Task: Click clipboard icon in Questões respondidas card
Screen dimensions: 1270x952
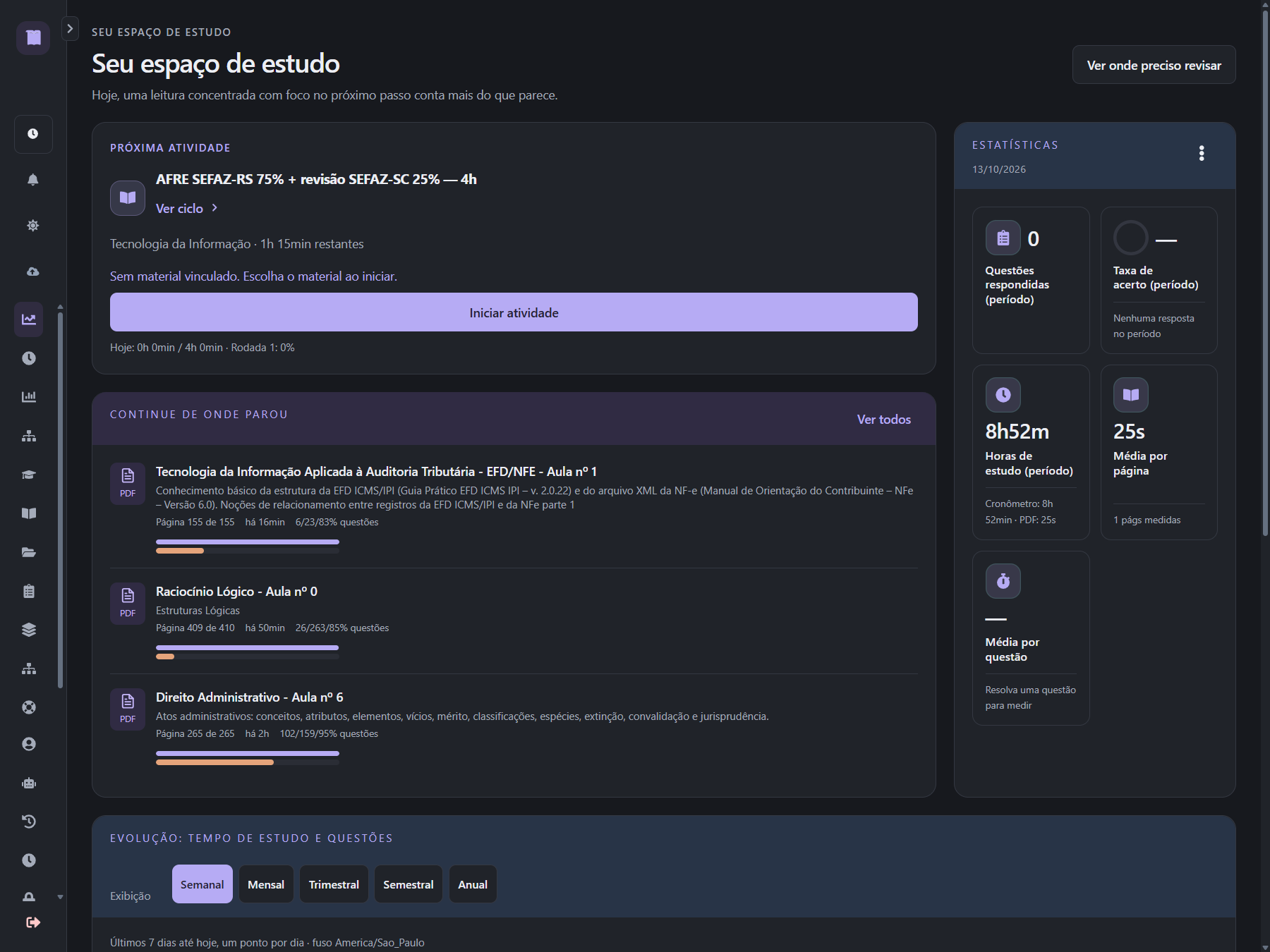Action: coord(1003,238)
